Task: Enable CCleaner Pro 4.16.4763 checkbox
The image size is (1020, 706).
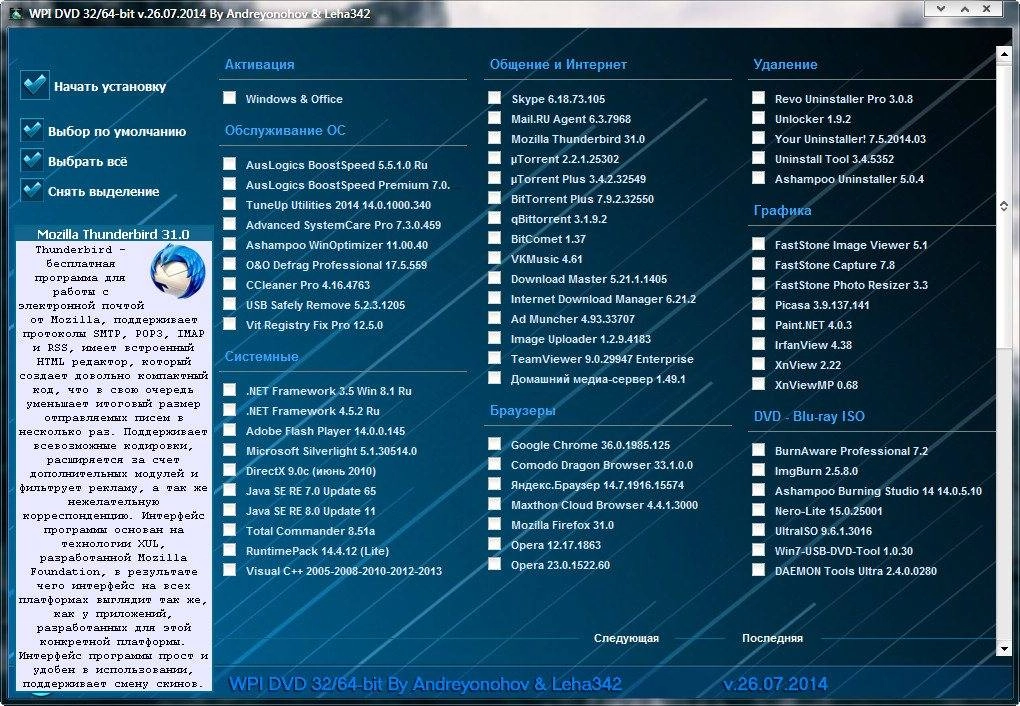Action: pyautogui.click(x=230, y=284)
